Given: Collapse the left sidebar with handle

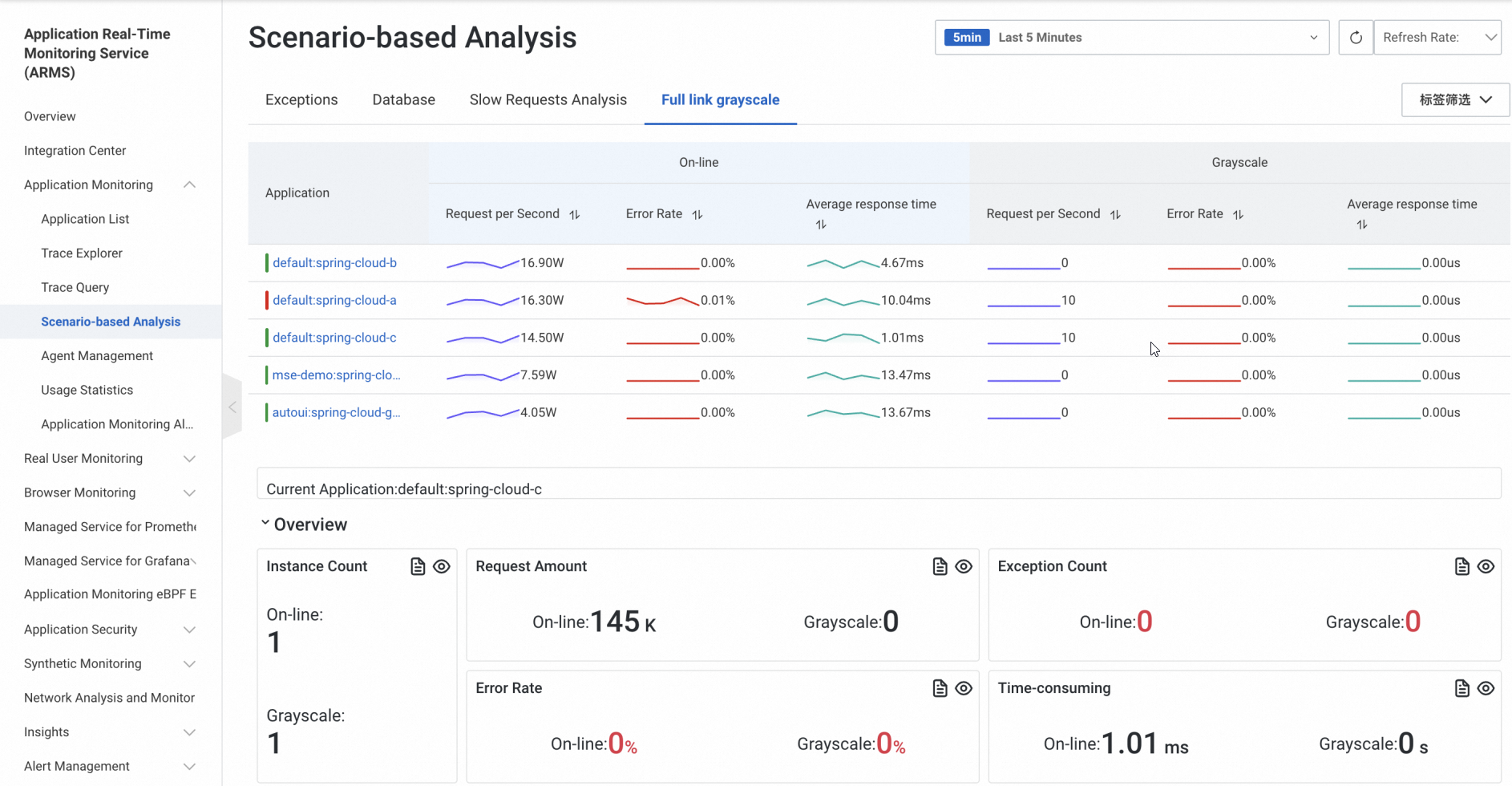Looking at the screenshot, I should 232,407.
